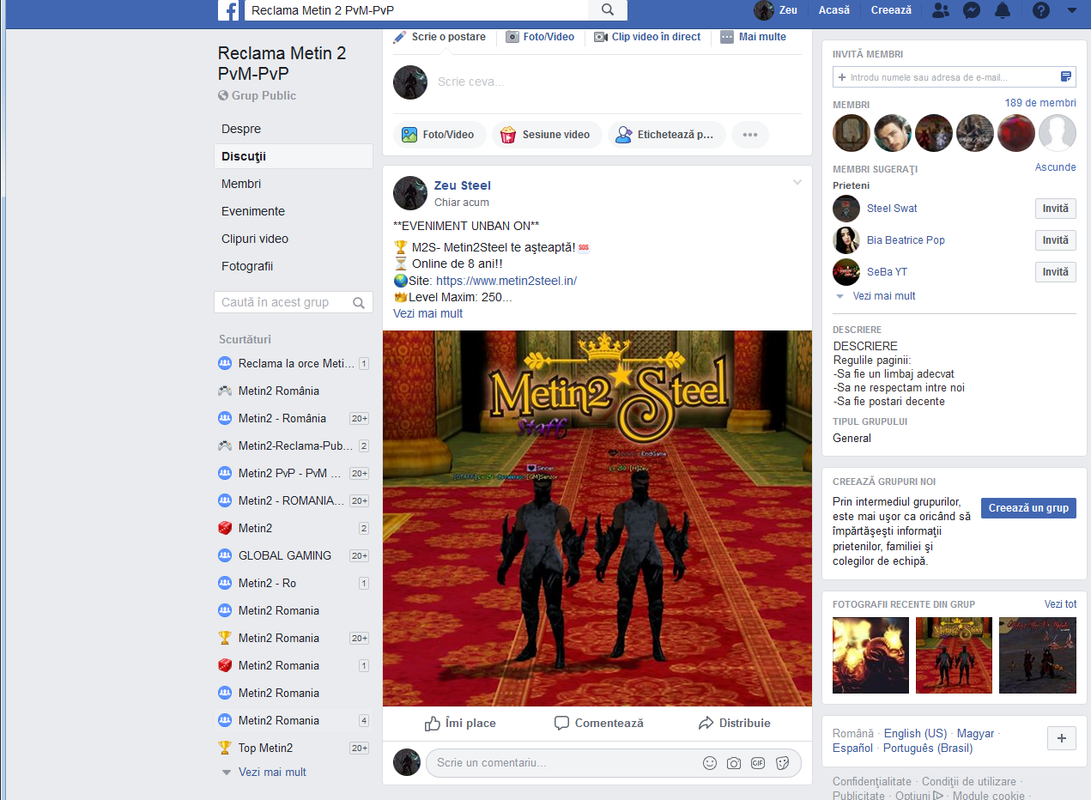
Task: Open the Mai multe composer tab
Action: point(753,37)
